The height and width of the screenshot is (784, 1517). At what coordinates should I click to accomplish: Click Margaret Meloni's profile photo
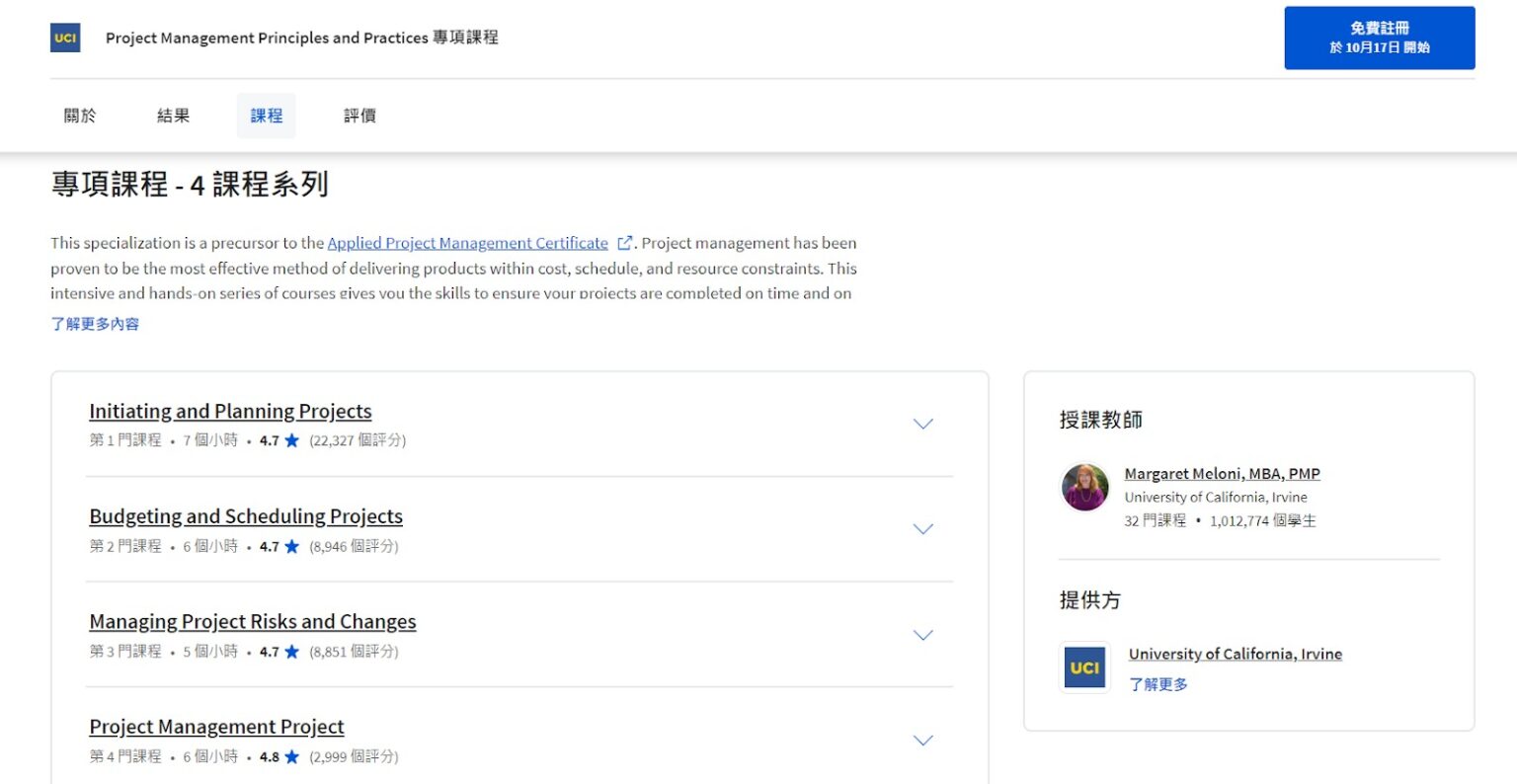pyautogui.click(x=1084, y=488)
